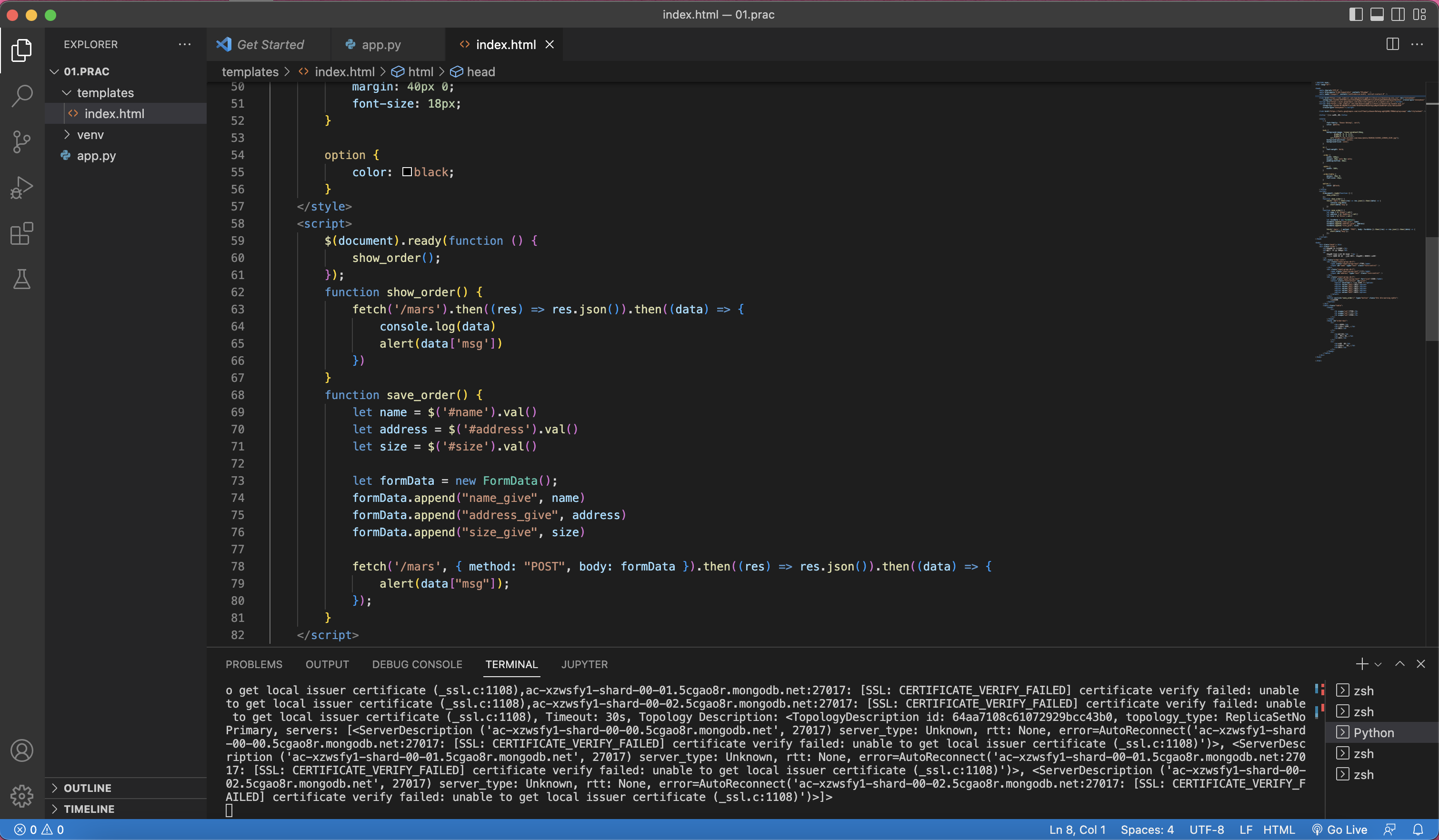Open the Run and Debug view
1439x840 pixels.
[x=22, y=187]
